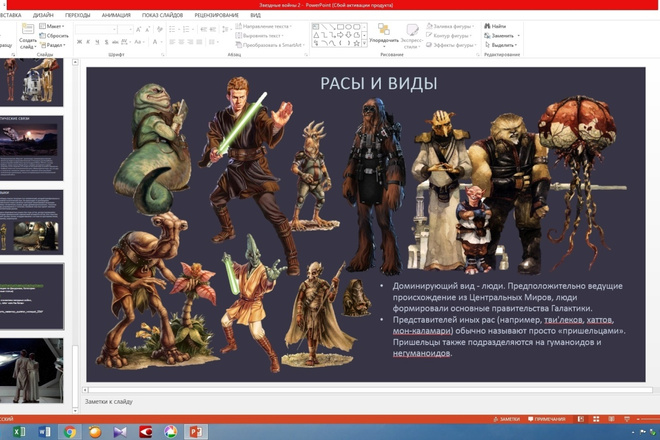The height and width of the screenshot is (440, 660).
Task: Open Выделить select dropdown
Action: (500, 45)
